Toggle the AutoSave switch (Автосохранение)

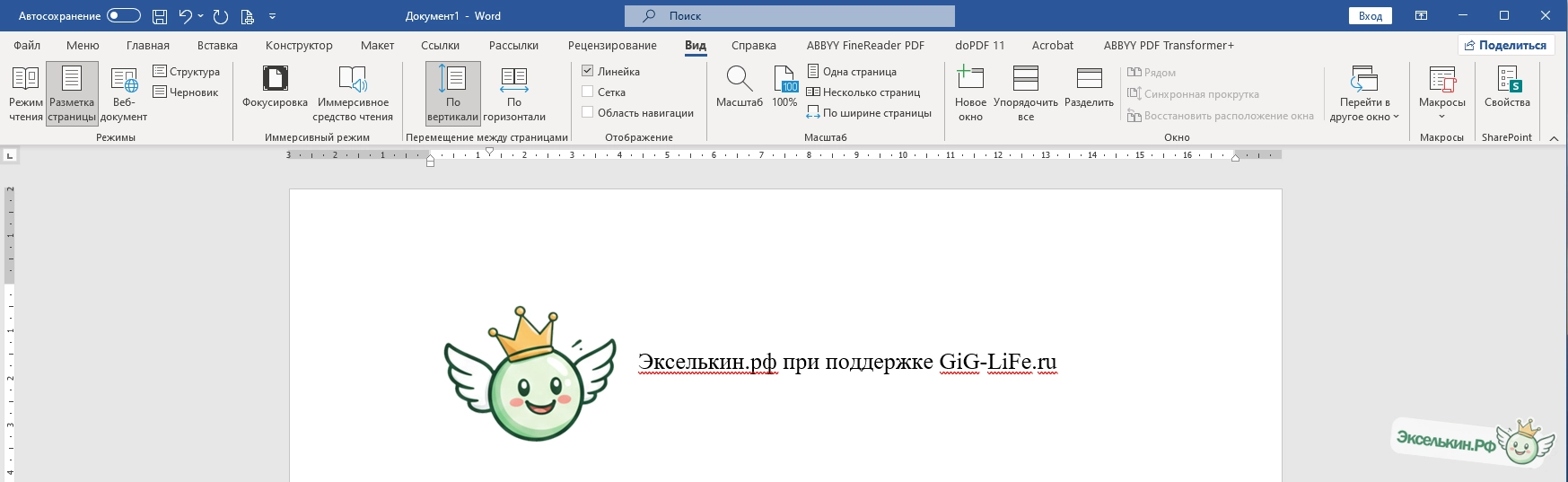point(123,16)
